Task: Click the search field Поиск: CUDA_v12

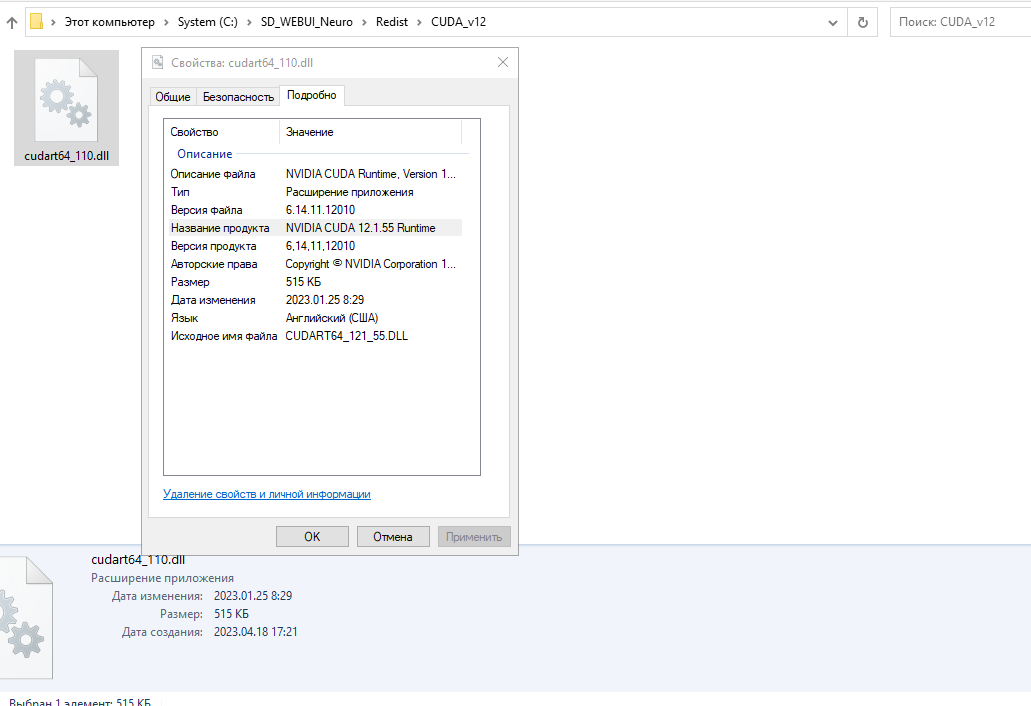Action: [960, 22]
